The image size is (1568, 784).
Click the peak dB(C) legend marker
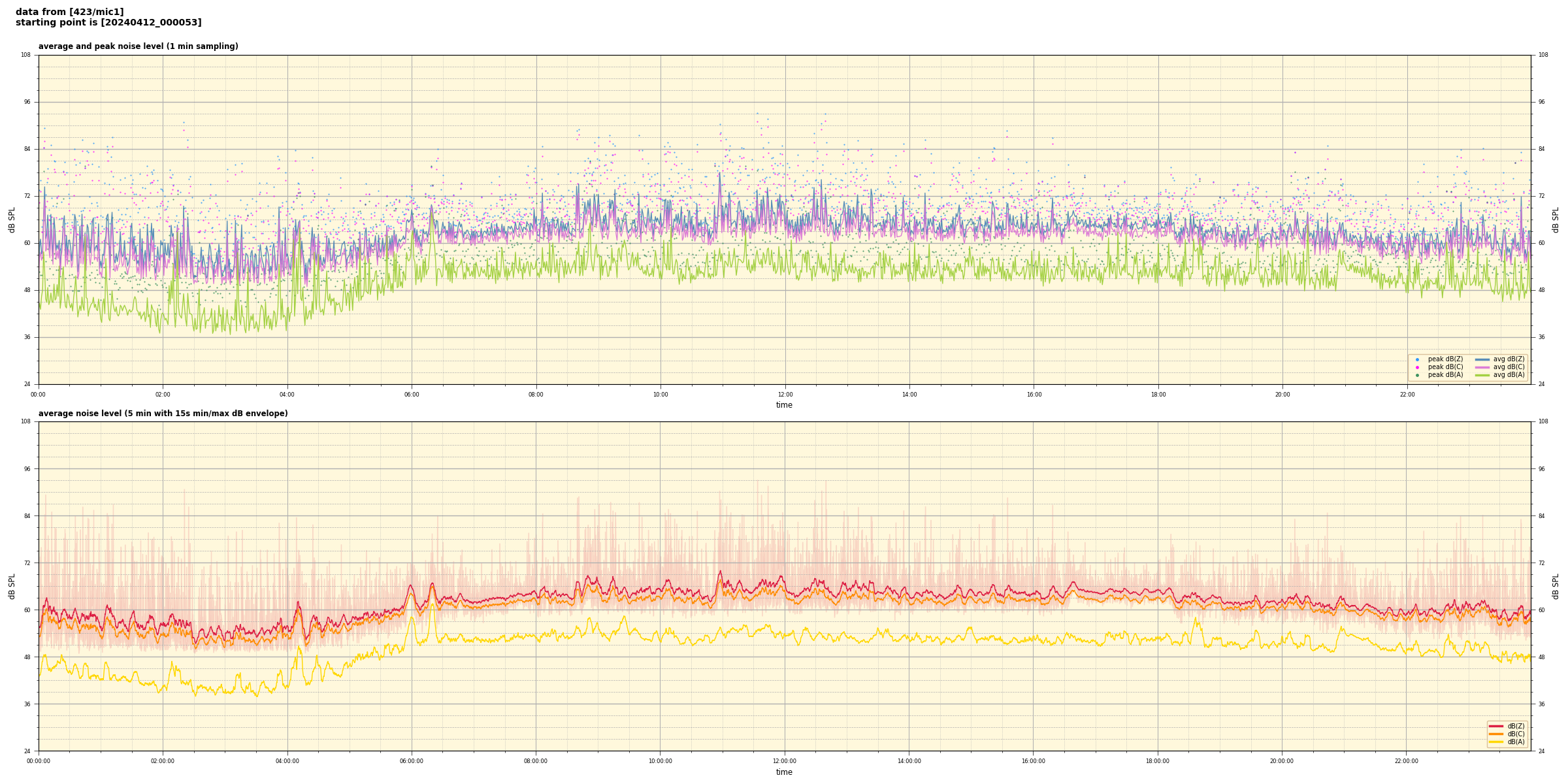tap(1417, 367)
